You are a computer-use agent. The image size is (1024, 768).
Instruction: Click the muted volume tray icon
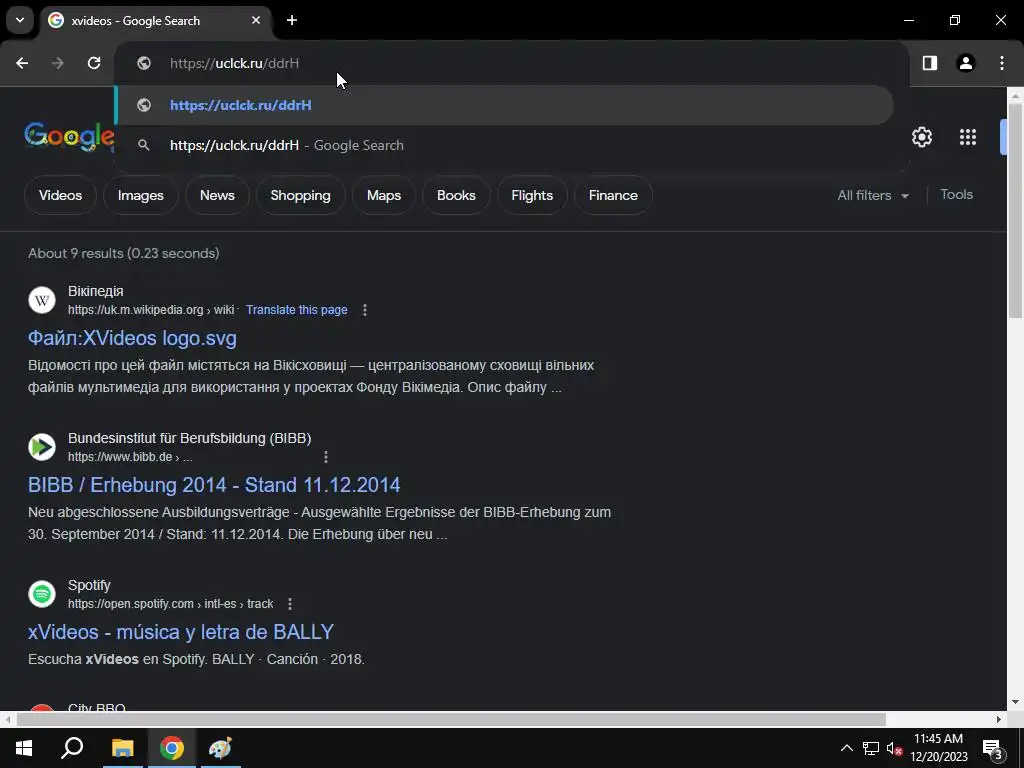(x=895, y=748)
